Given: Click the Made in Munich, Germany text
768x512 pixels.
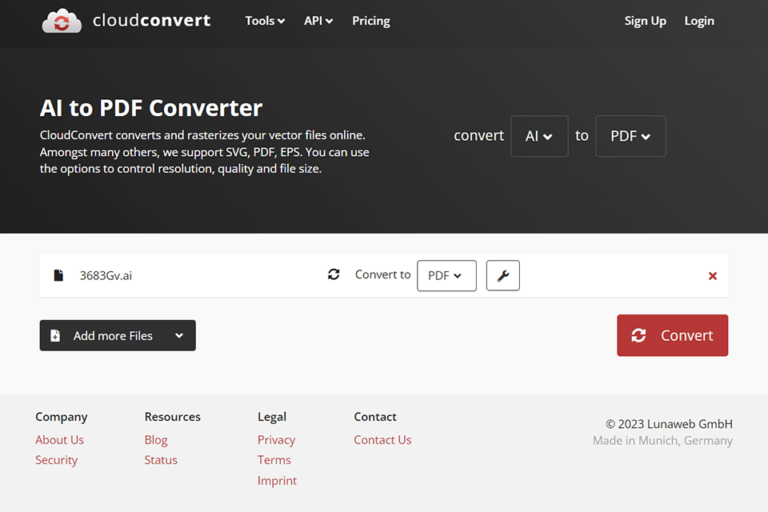Looking at the screenshot, I should click(663, 440).
